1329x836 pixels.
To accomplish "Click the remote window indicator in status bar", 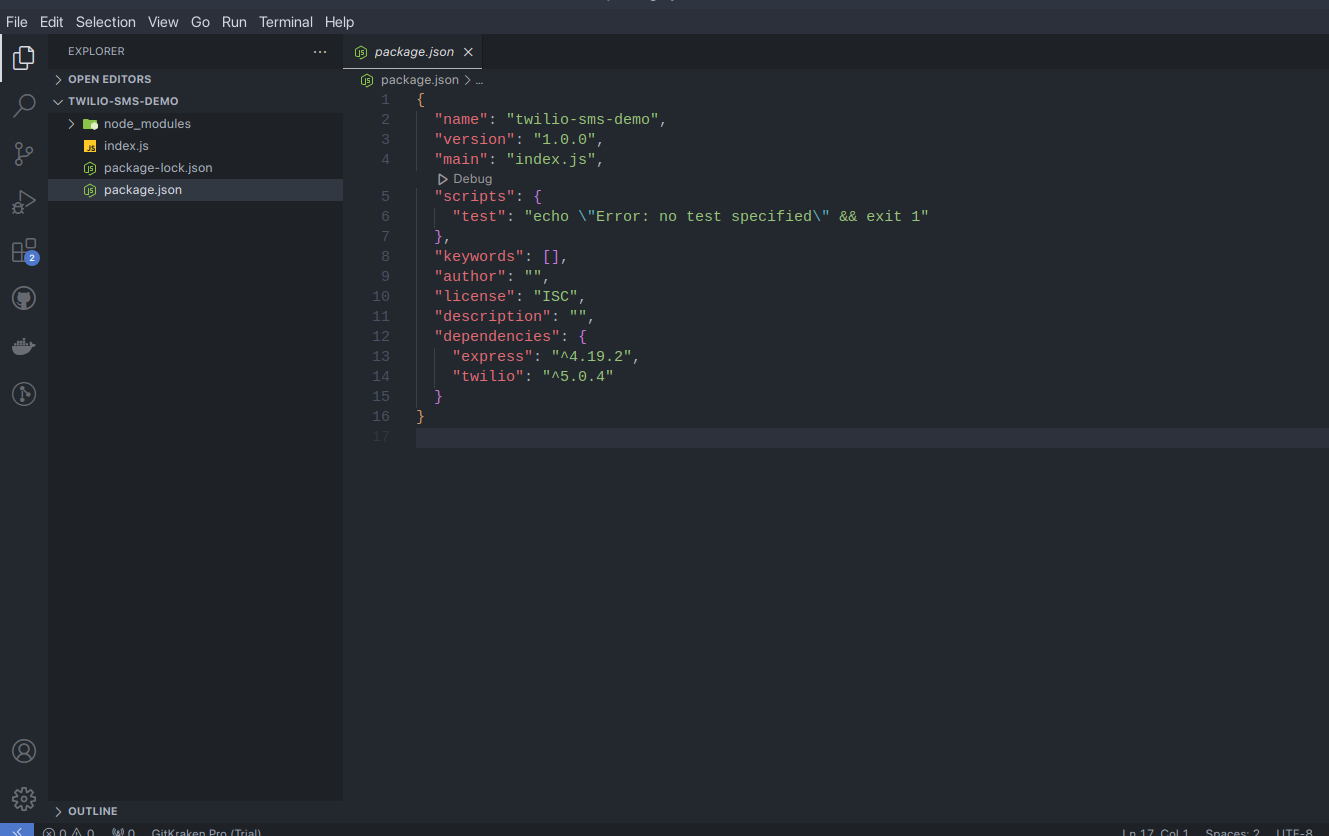I will point(17,830).
